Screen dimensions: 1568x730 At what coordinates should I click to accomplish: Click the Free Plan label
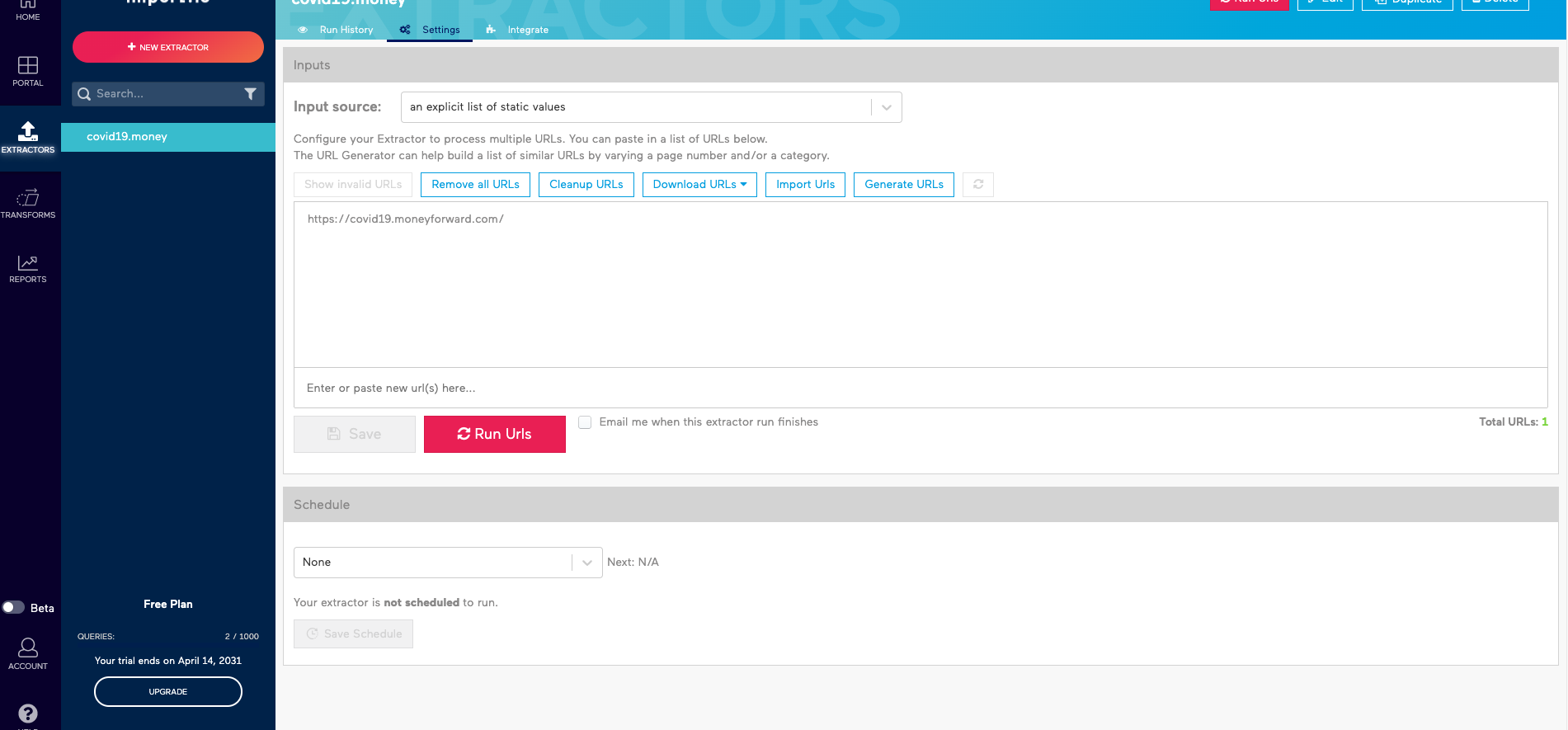[x=168, y=605]
